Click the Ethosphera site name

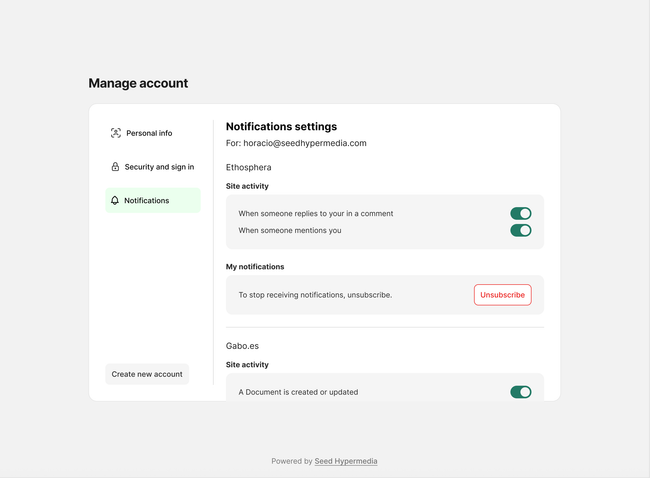pyautogui.click(x=248, y=167)
